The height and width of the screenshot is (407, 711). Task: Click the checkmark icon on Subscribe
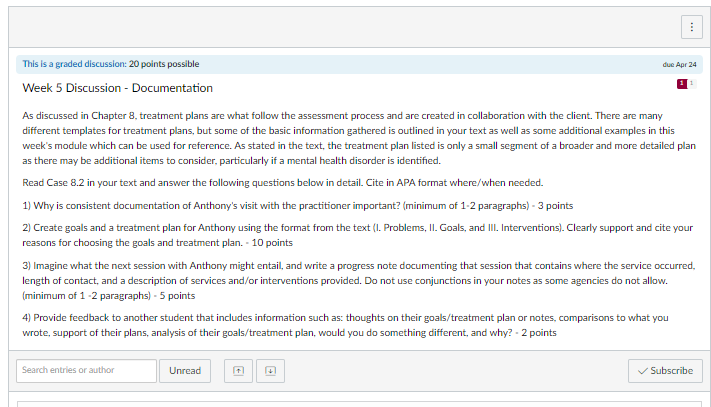642,371
